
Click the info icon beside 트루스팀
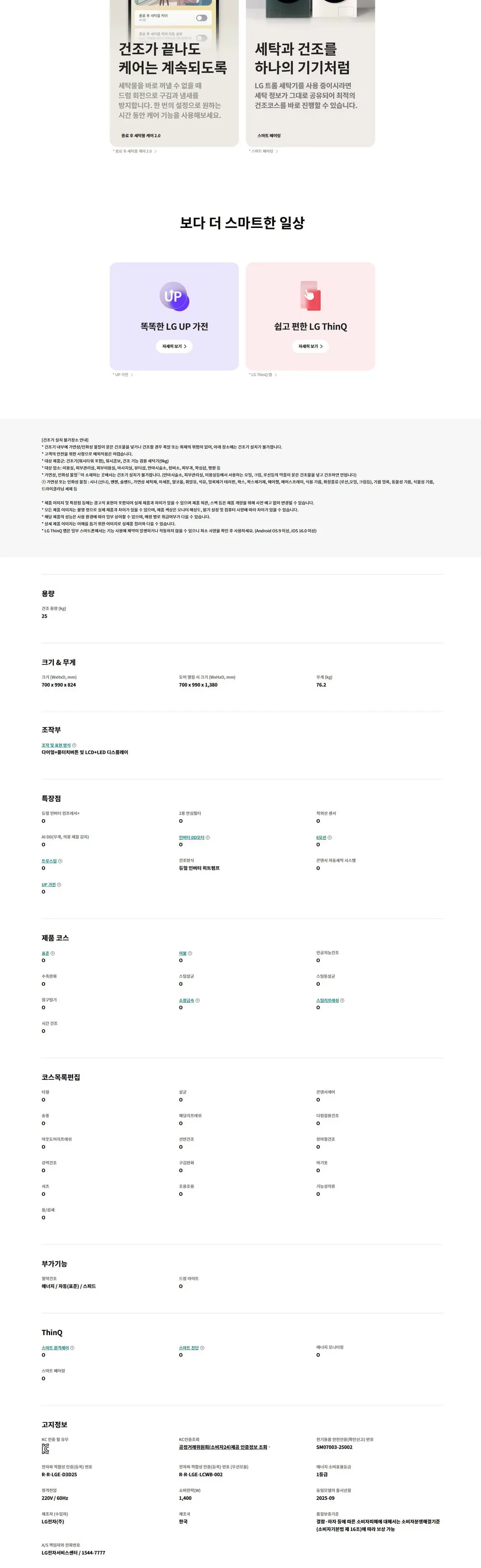coord(60,861)
